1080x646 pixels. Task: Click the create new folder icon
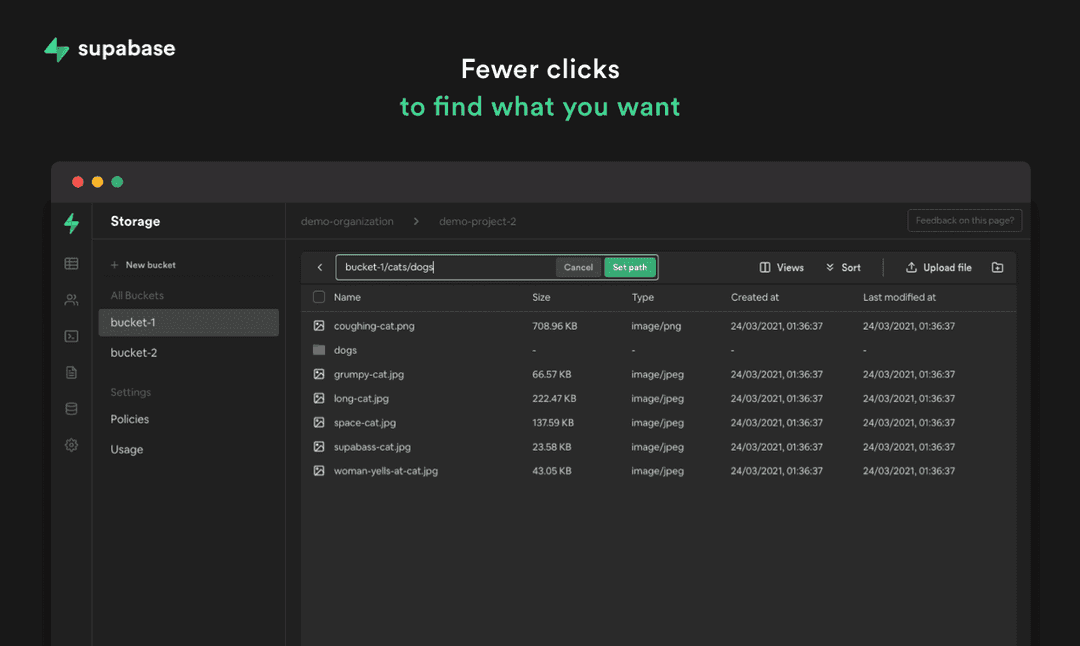[997, 268]
